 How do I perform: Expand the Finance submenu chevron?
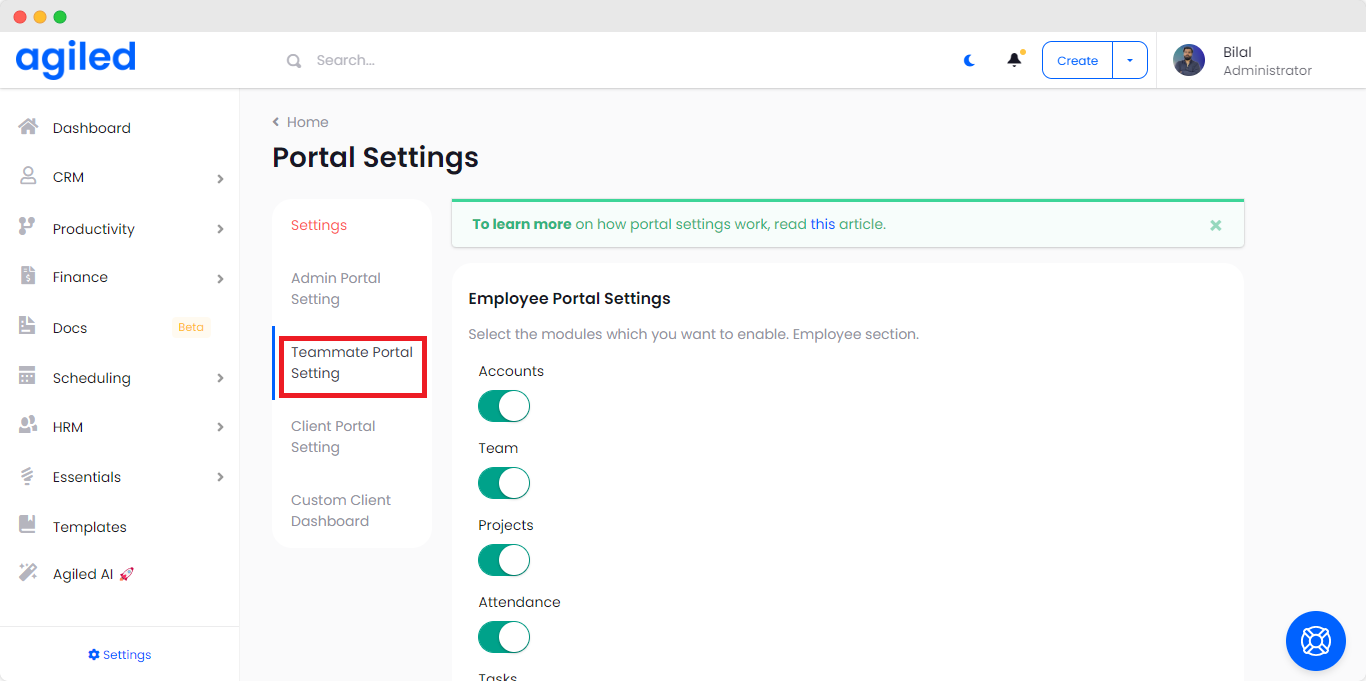pos(220,278)
